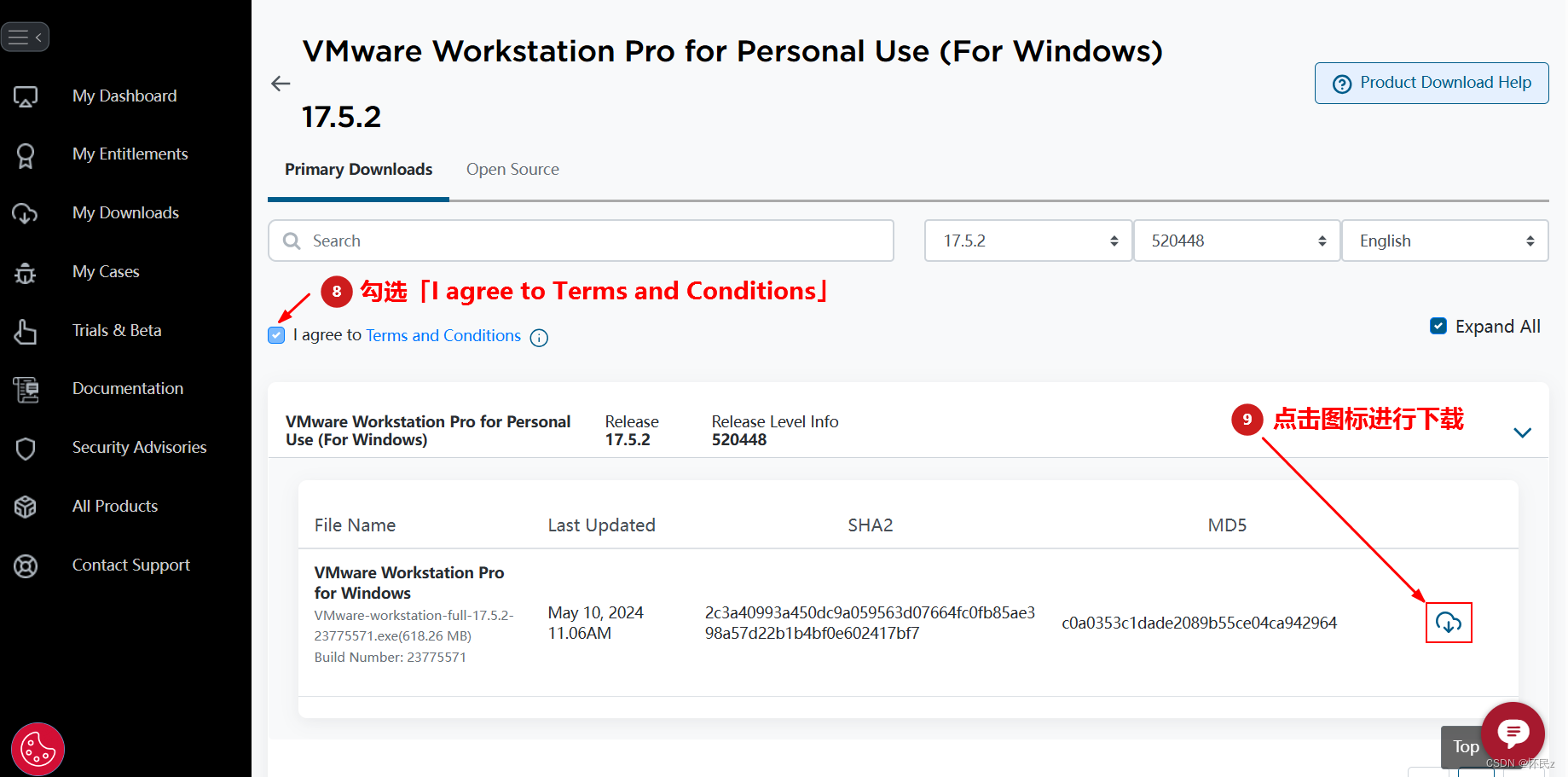Open the 17.5.2 version dropdown
This screenshot has height=777, width=1568.
[1028, 241]
